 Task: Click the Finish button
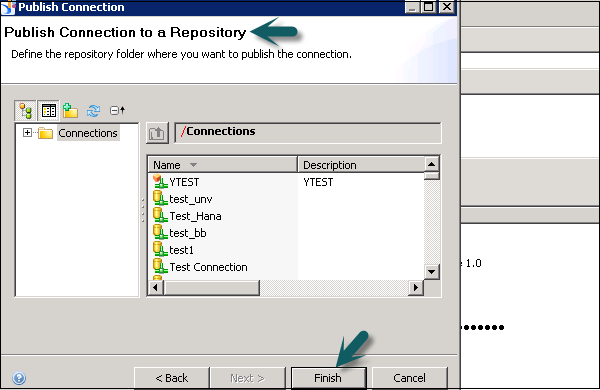(x=328, y=378)
